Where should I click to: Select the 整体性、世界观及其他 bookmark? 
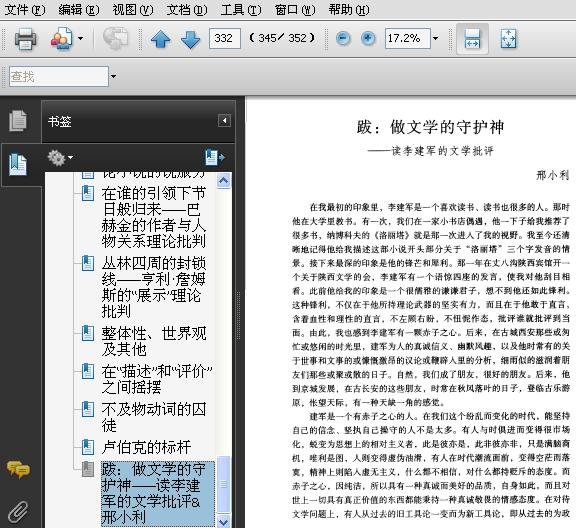point(154,341)
